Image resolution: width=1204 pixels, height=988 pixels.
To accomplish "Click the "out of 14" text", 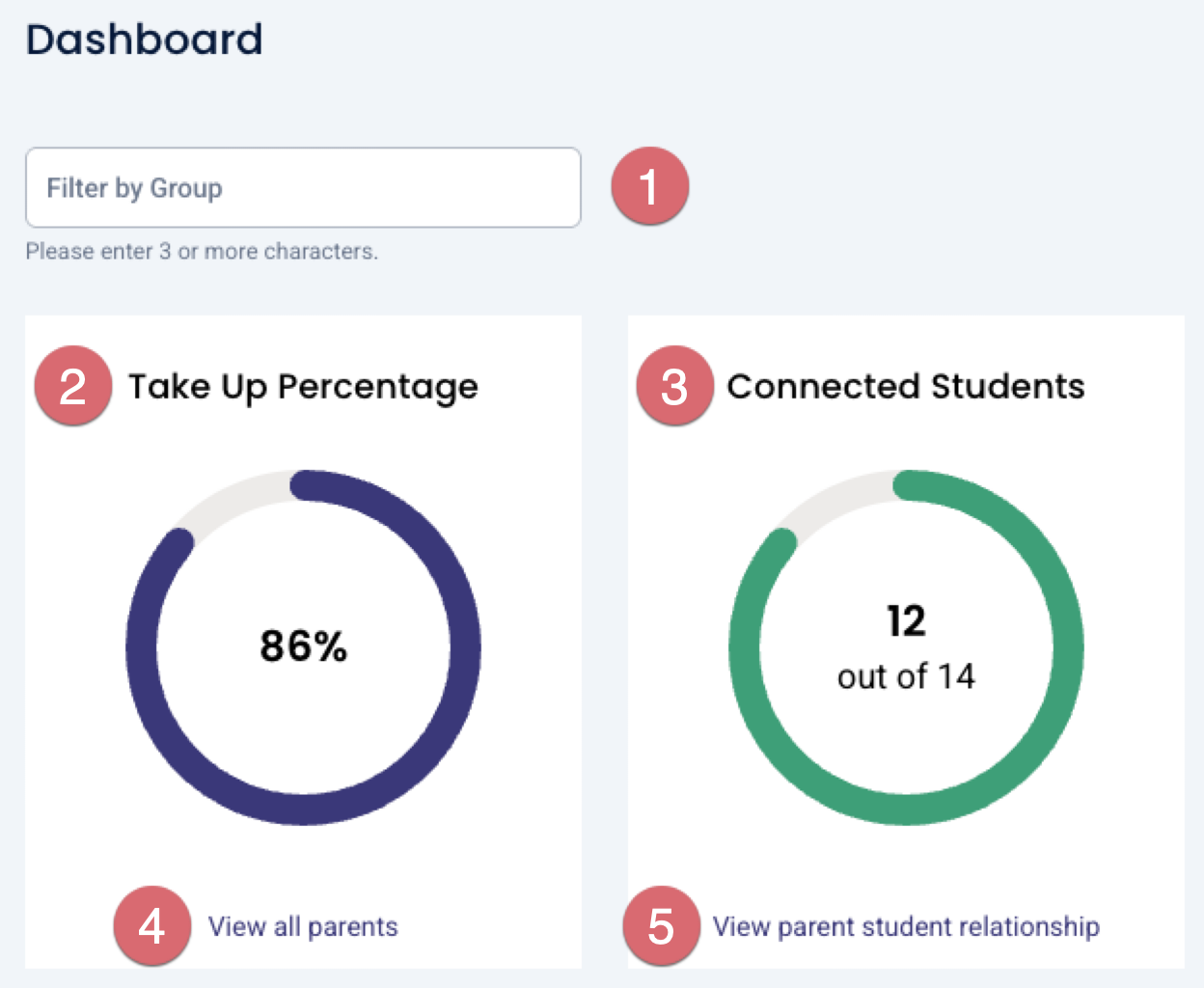I will (906, 677).
